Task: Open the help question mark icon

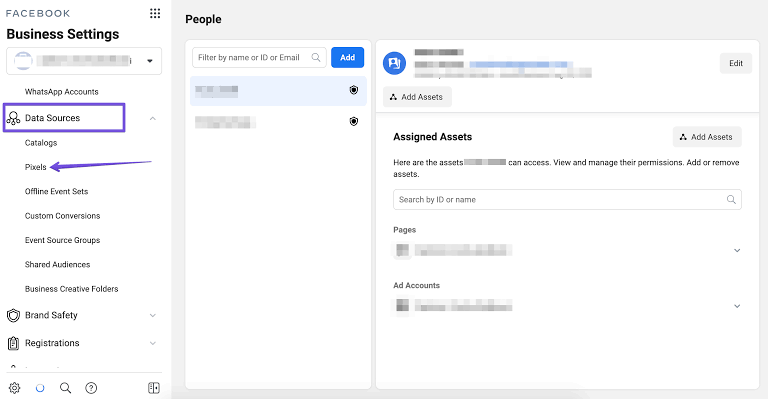Action: click(91, 388)
